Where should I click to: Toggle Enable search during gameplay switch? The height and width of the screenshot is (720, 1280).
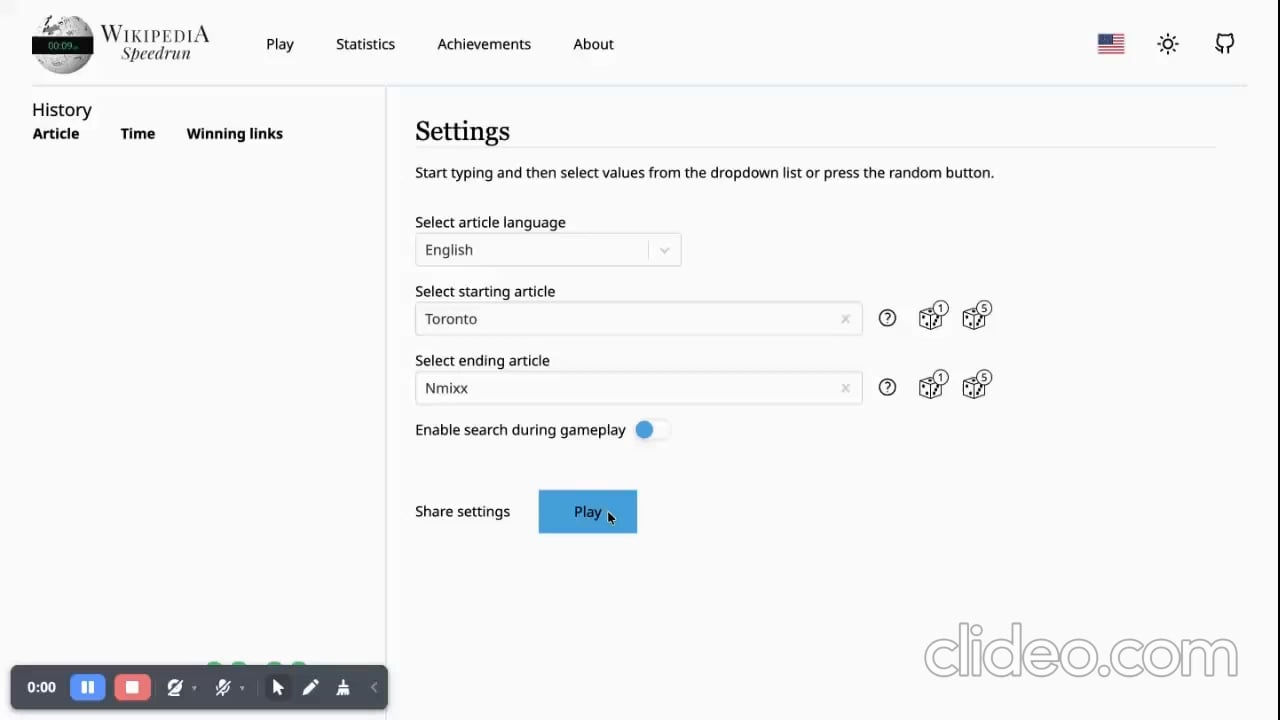coord(651,430)
